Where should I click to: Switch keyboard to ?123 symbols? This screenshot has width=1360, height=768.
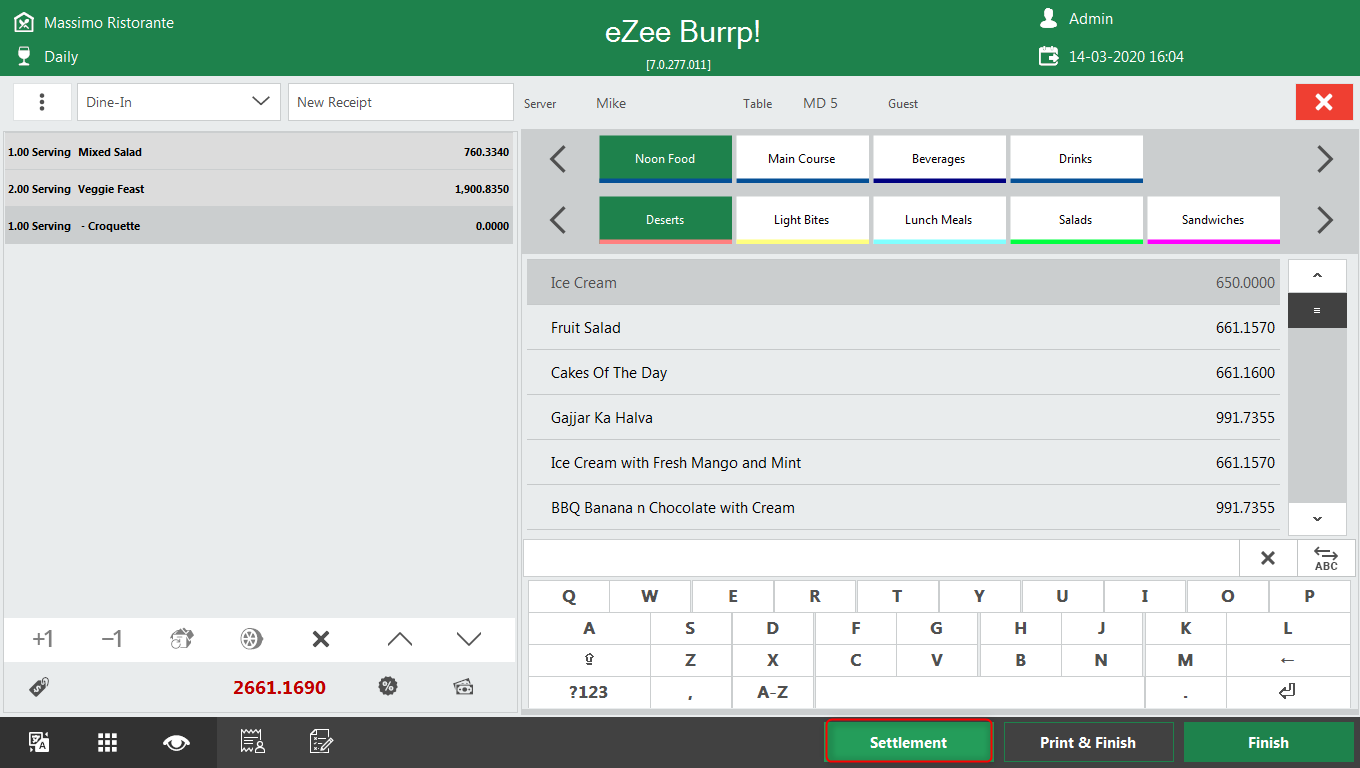point(589,692)
